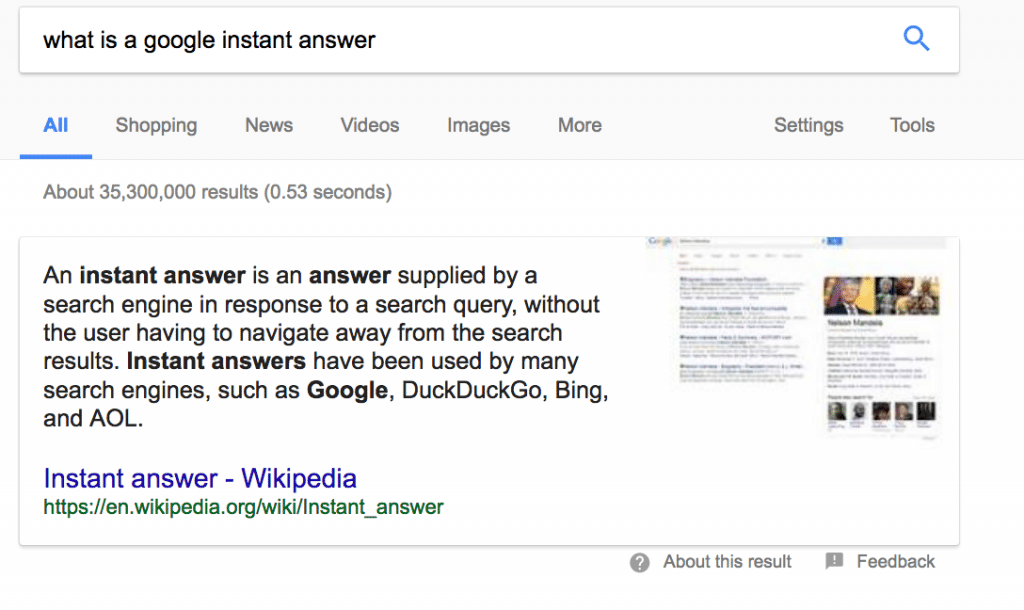Expand the More search categories menu
This screenshot has height=610, width=1024.
[580, 125]
